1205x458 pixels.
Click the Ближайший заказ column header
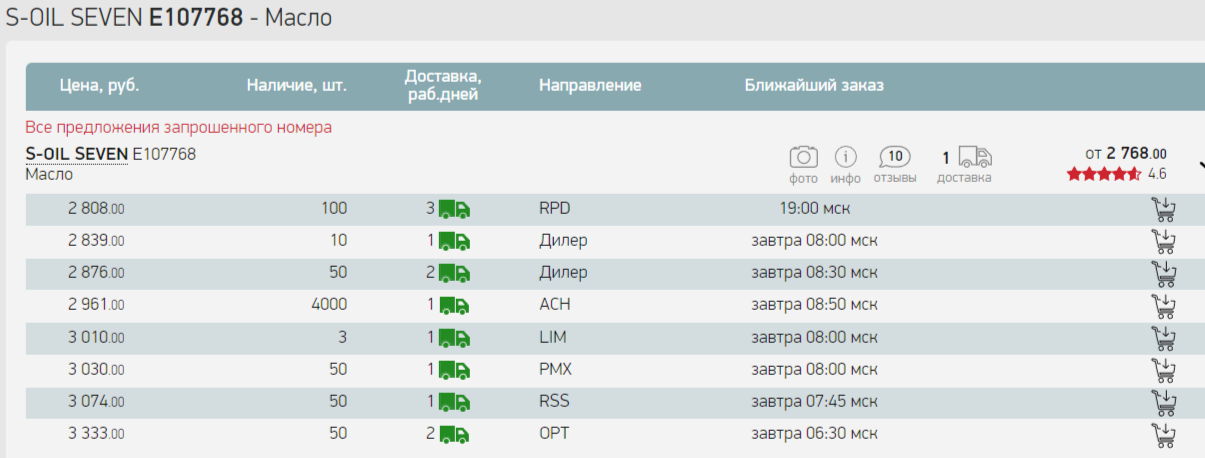click(814, 86)
